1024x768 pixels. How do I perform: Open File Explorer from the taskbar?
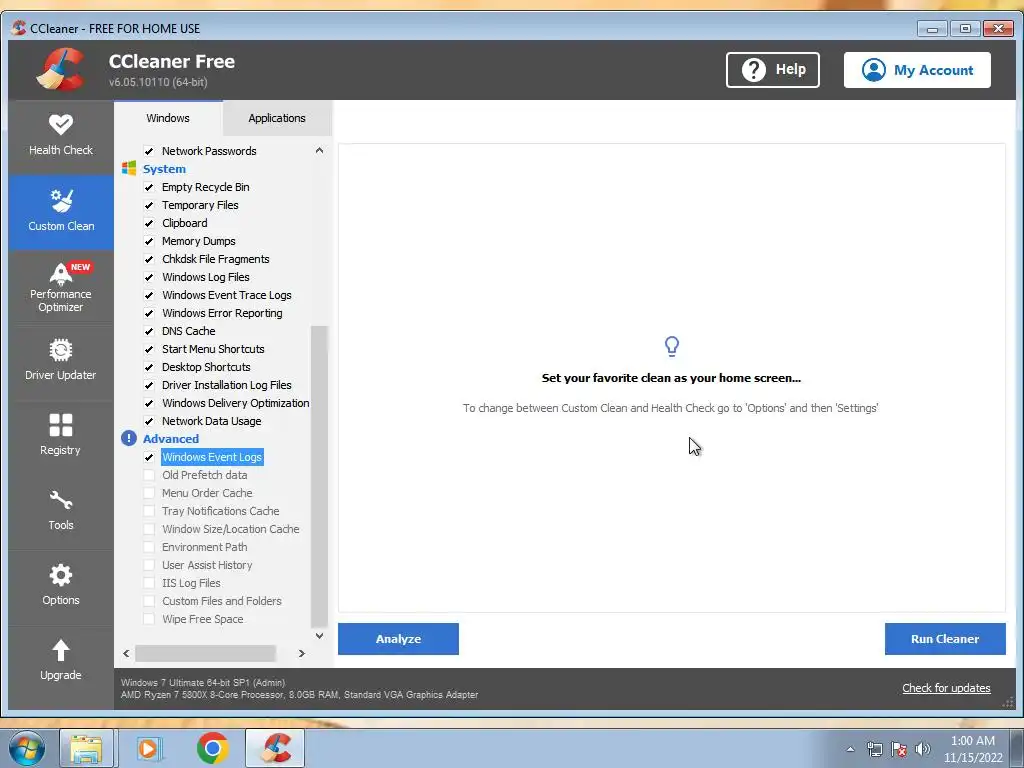(x=87, y=748)
